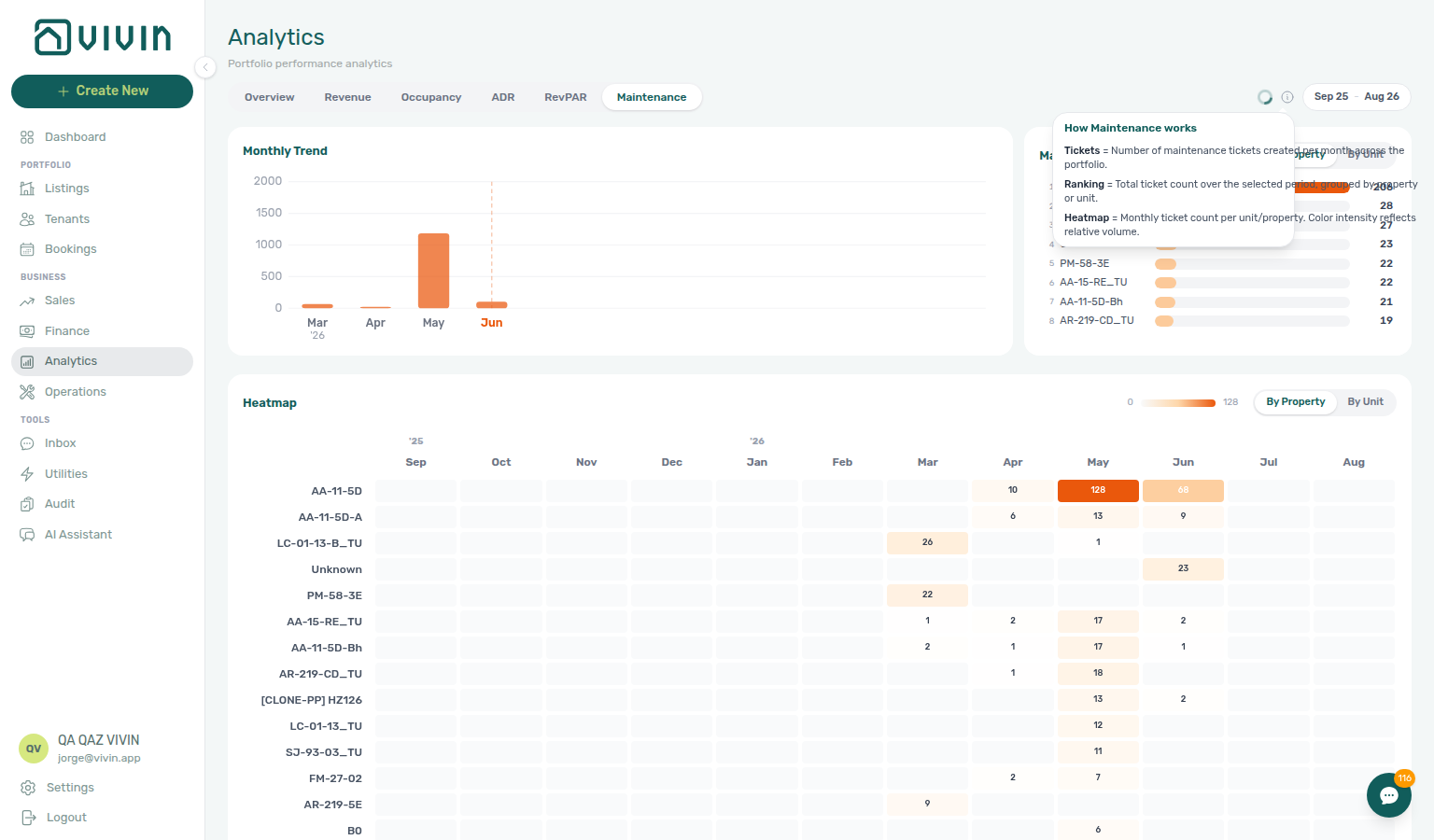This screenshot has height=840, width=1434.
Task: Click the Listings building icon
Action: pos(27,189)
